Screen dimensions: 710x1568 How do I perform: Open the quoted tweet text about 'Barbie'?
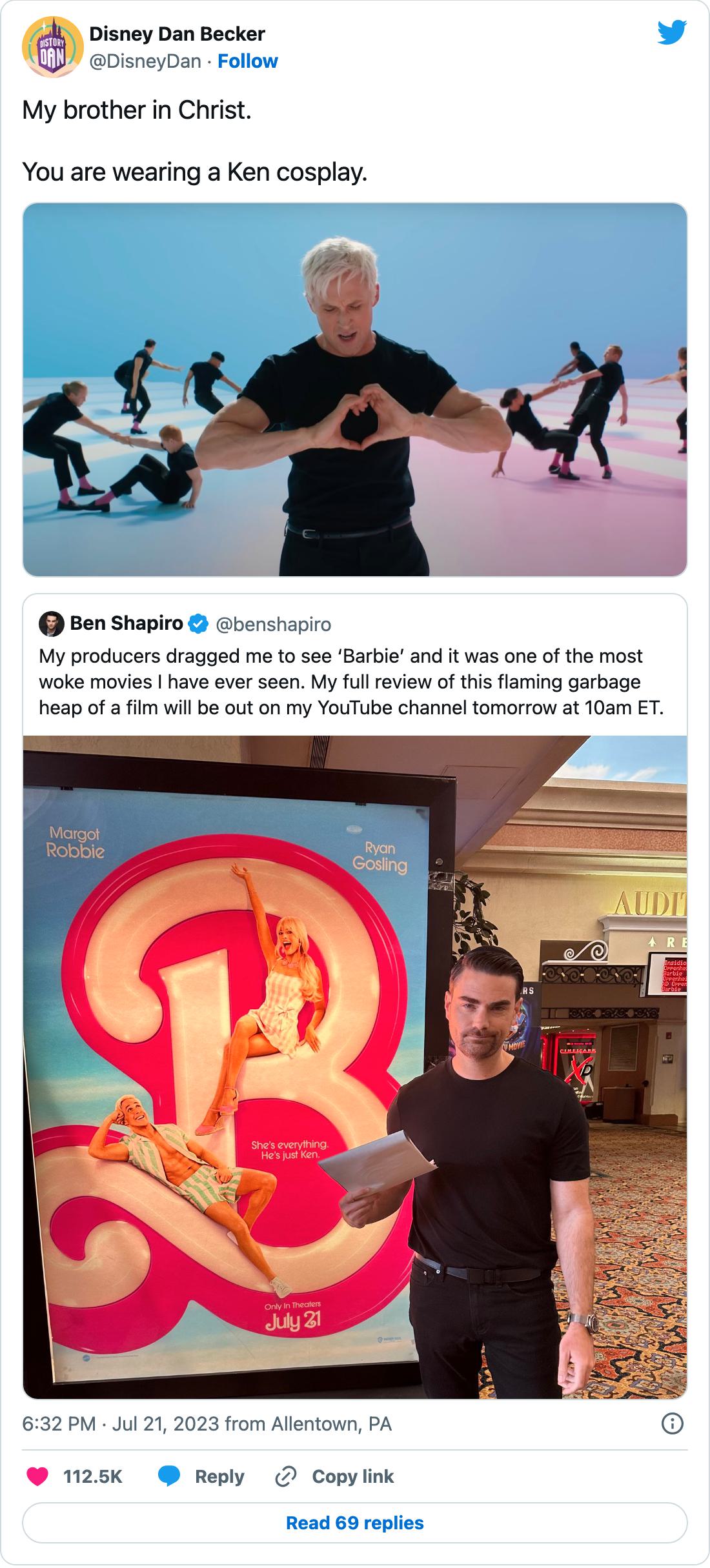coord(351,682)
